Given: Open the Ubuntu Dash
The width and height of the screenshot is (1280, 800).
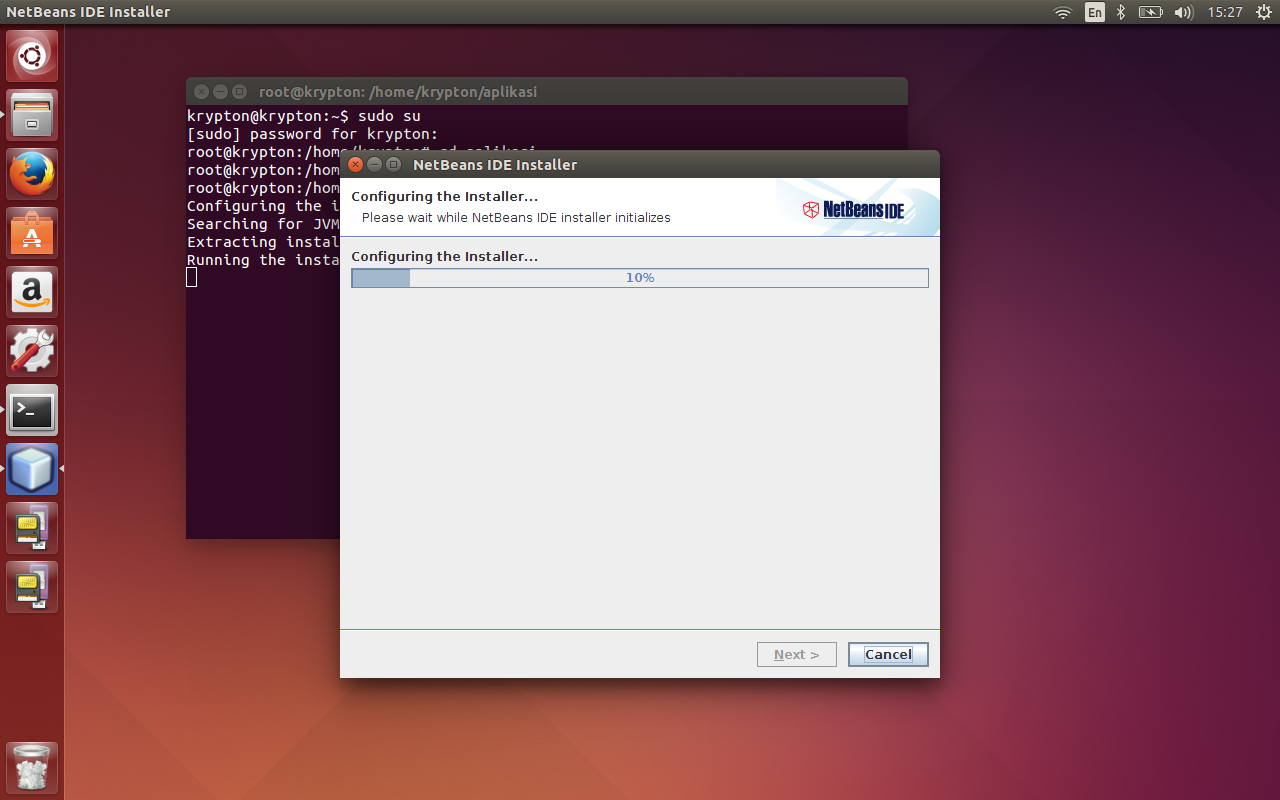Looking at the screenshot, I should pyautogui.click(x=32, y=55).
